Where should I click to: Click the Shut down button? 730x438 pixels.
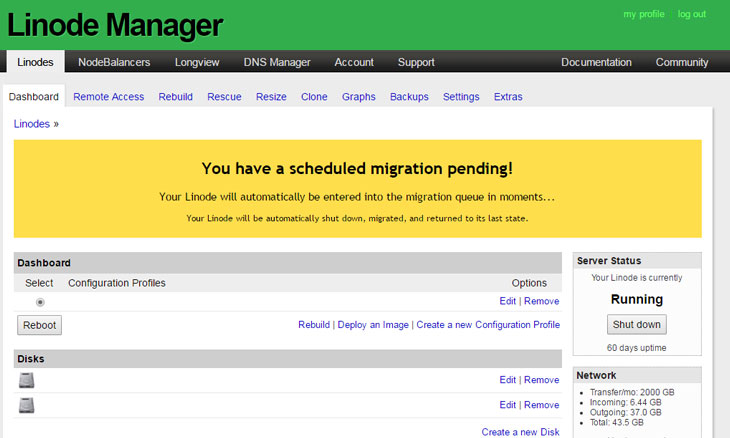pos(636,324)
